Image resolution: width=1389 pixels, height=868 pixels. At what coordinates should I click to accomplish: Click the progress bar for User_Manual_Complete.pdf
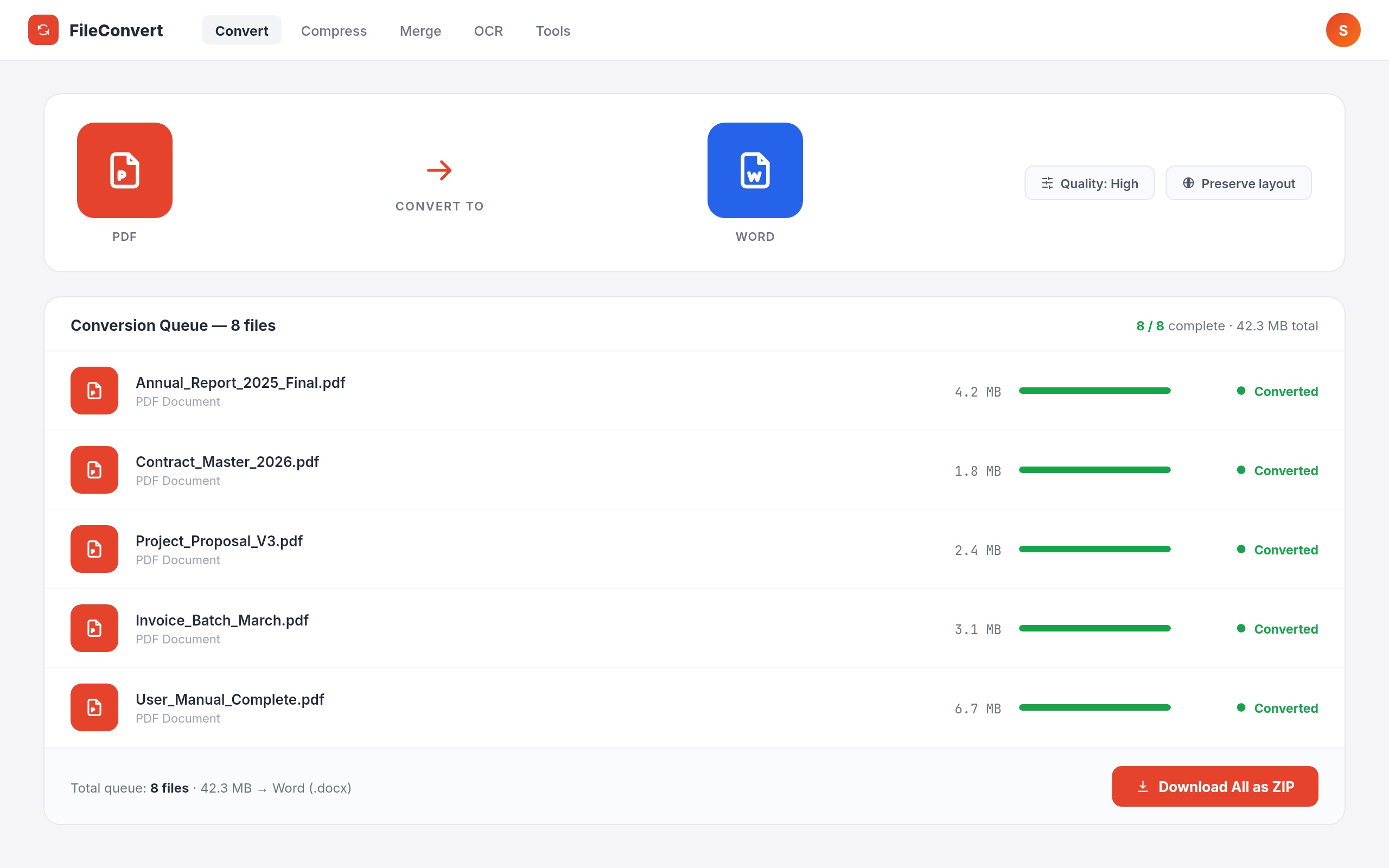click(1094, 707)
